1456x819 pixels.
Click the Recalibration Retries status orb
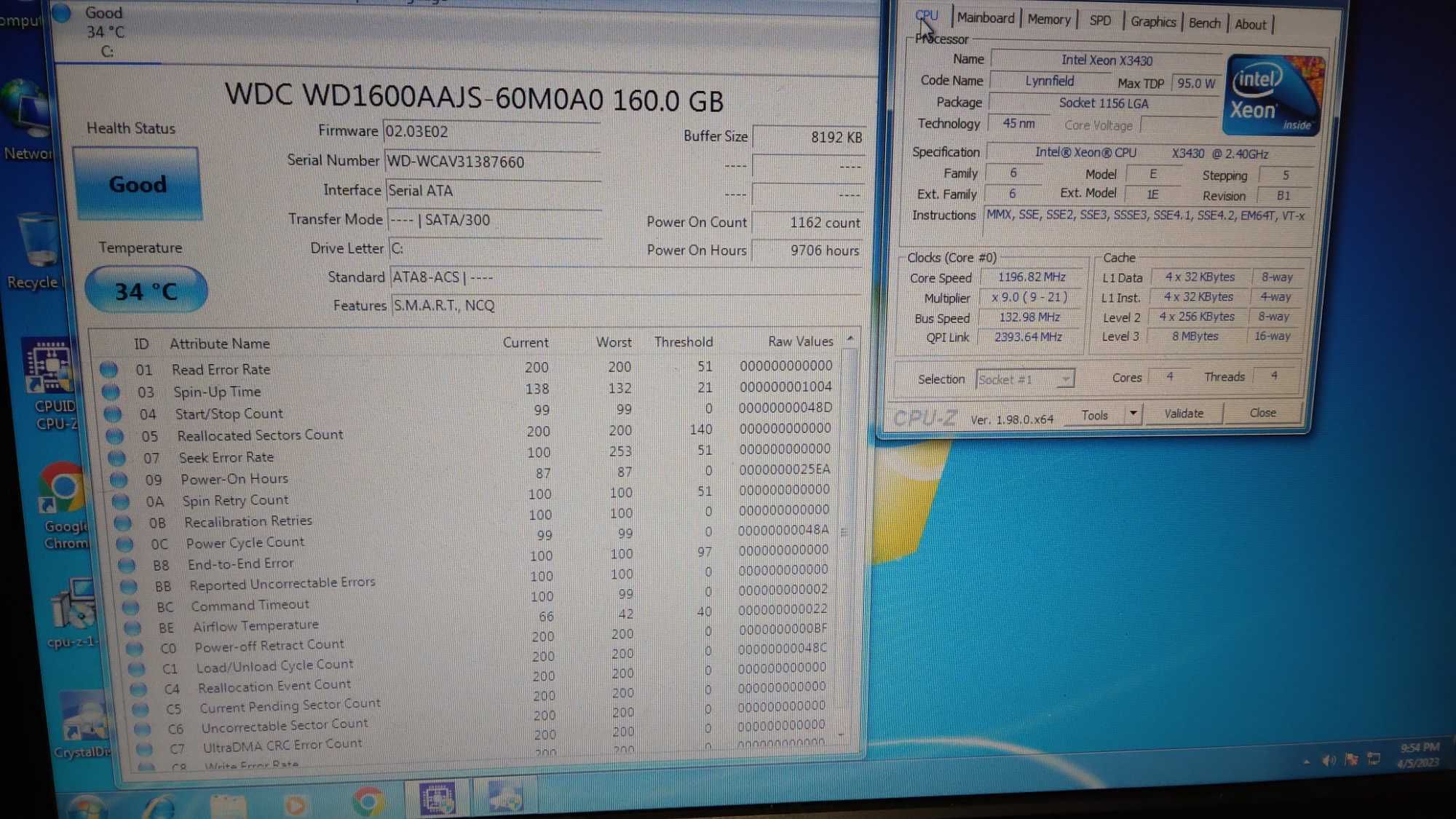click(x=123, y=522)
